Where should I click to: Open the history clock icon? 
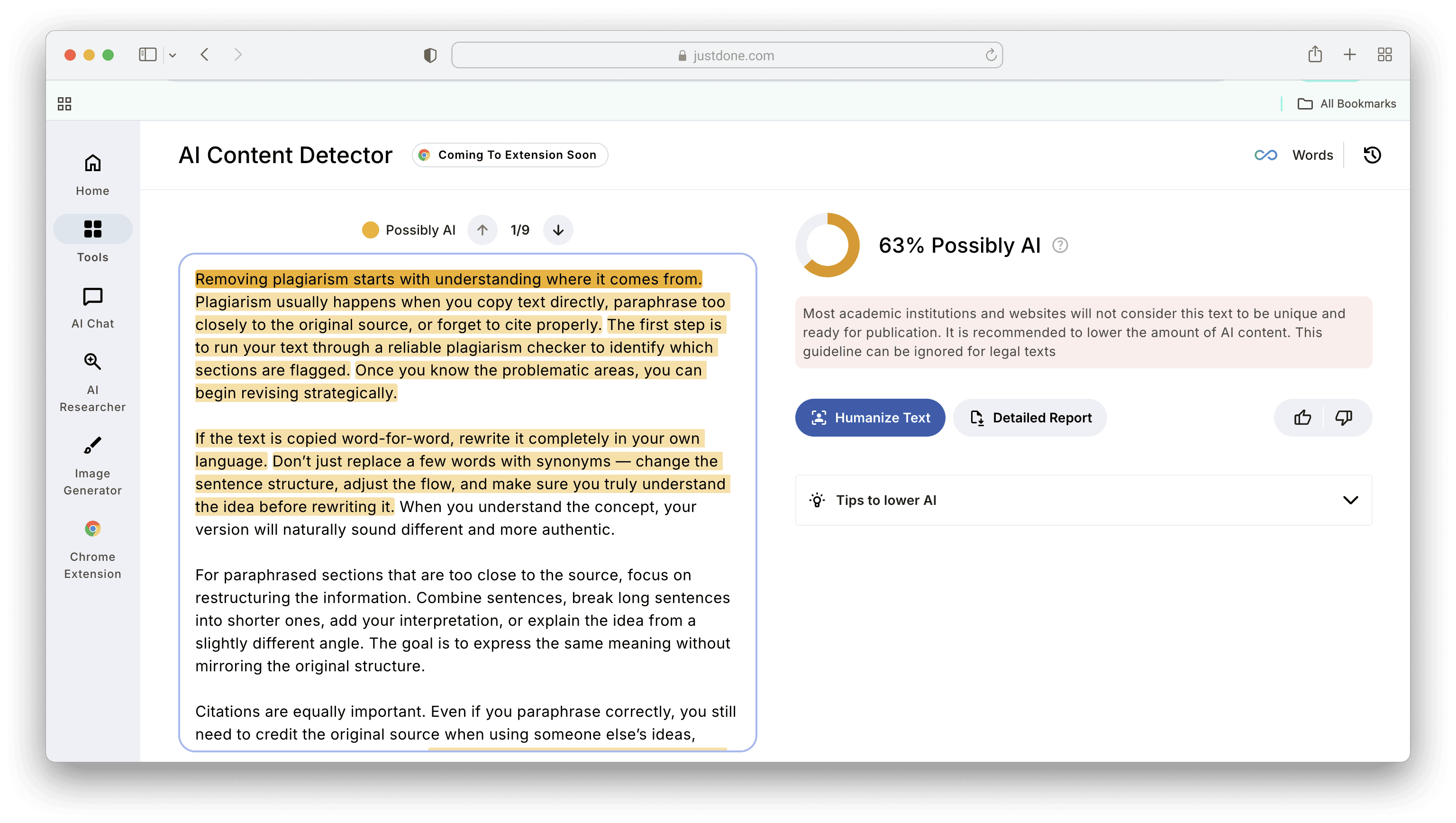[1372, 155]
